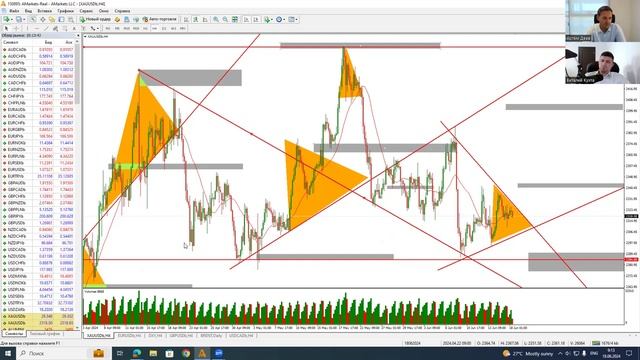The height and width of the screenshot is (360, 640).
Task: Expand the New Chart dropdown arrow
Action: point(11,19)
